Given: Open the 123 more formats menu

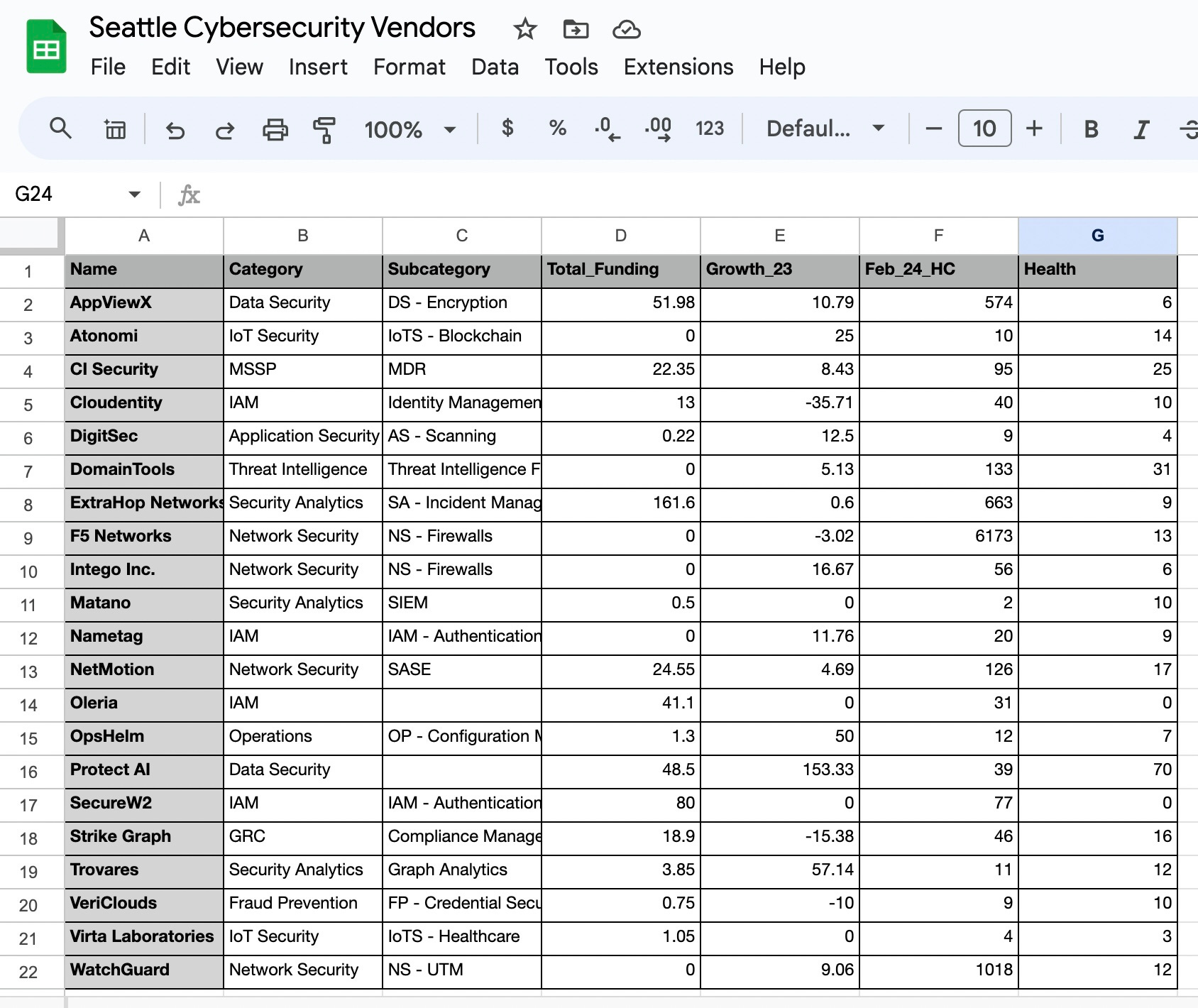Looking at the screenshot, I should click(710, 128).
